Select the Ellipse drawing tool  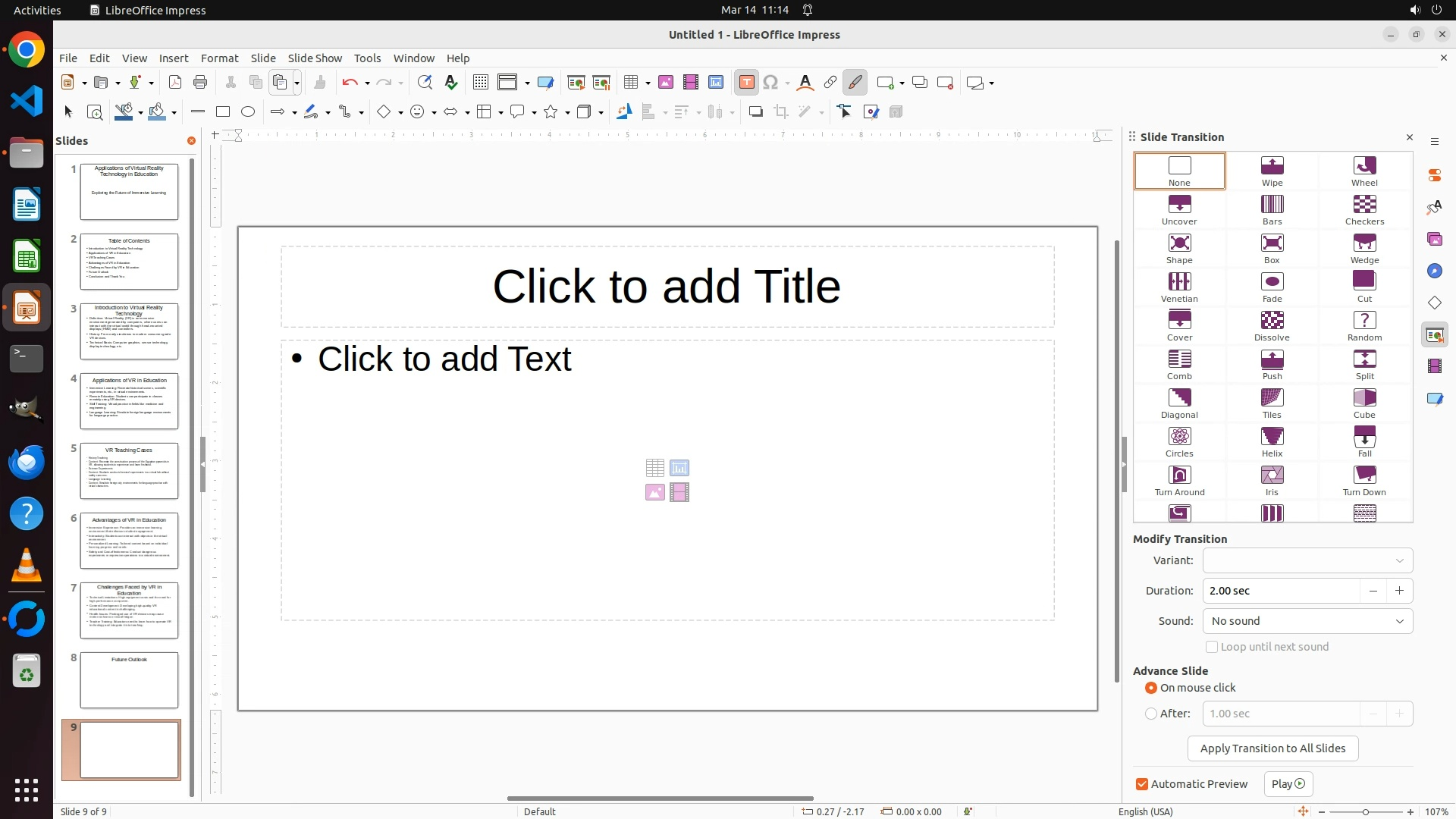click(248, 112)
